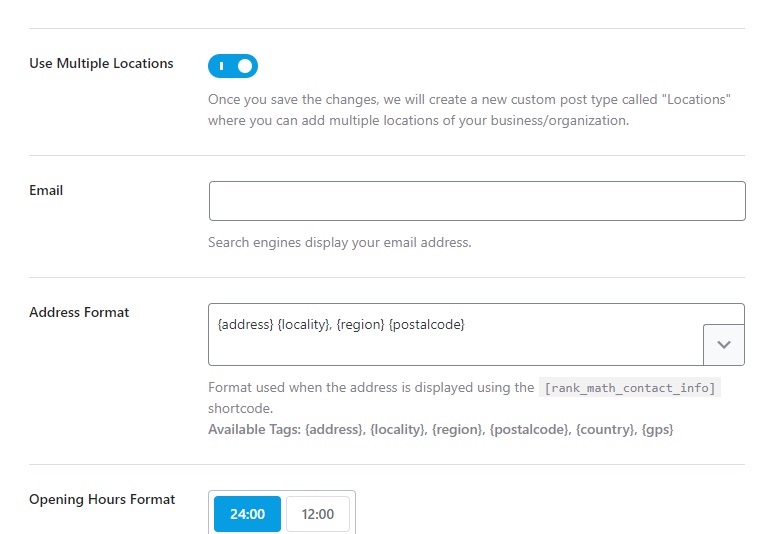This screenshot has height=534, width=775.
Task: Switch opening hours format to 12:00
Action: (x=318, y=514)
